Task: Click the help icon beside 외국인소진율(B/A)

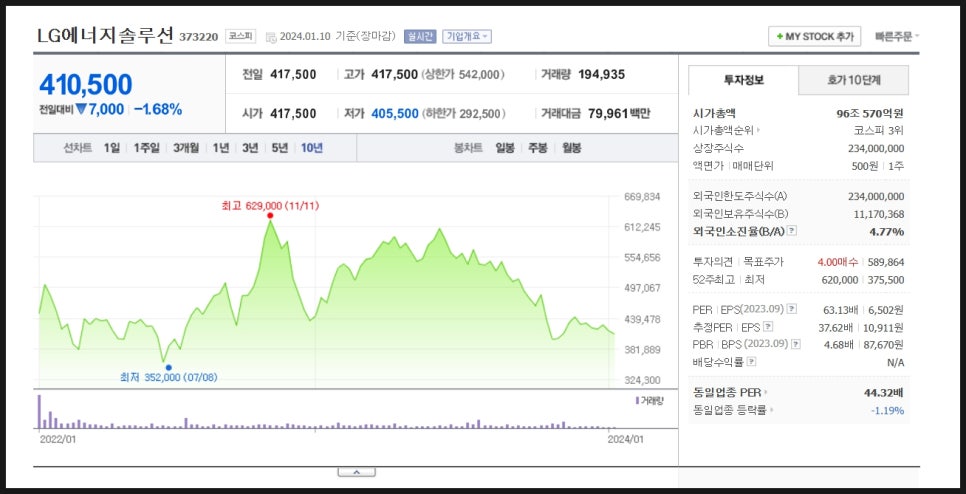Action: (792, 231)
